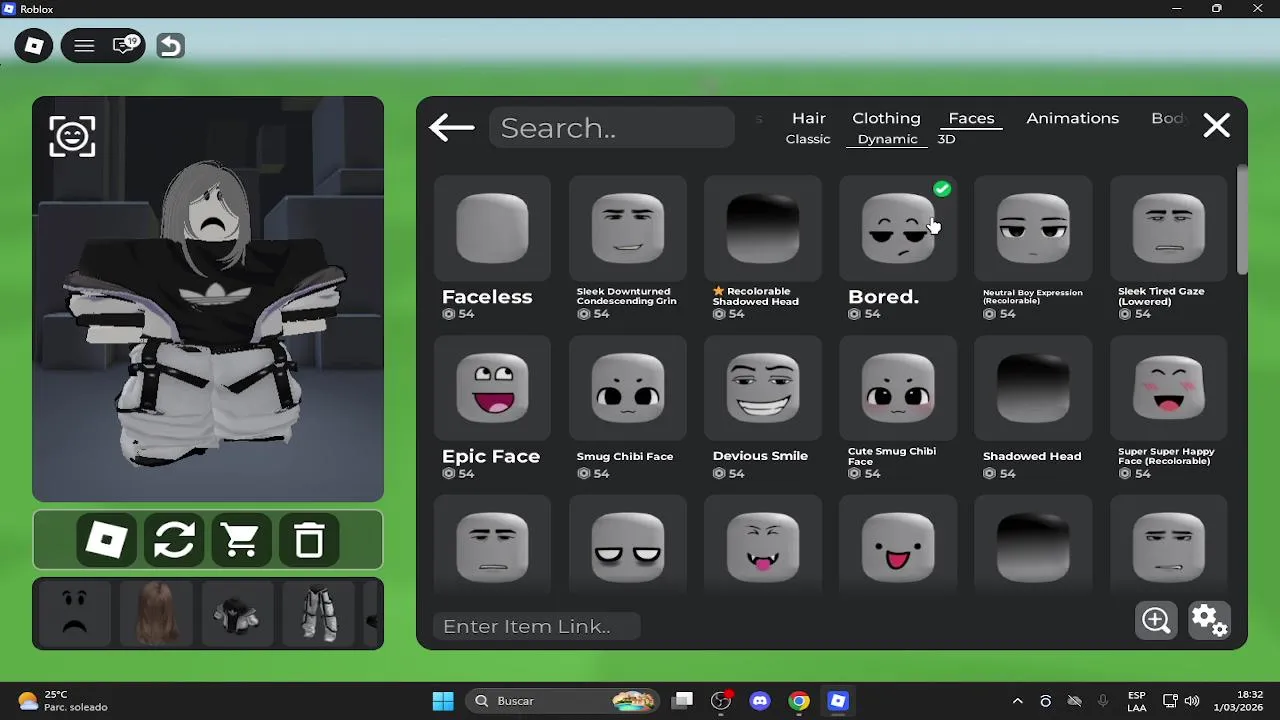Click the Faceless item name text
This screenshot has height=720, width=1280.
point(487,297)
